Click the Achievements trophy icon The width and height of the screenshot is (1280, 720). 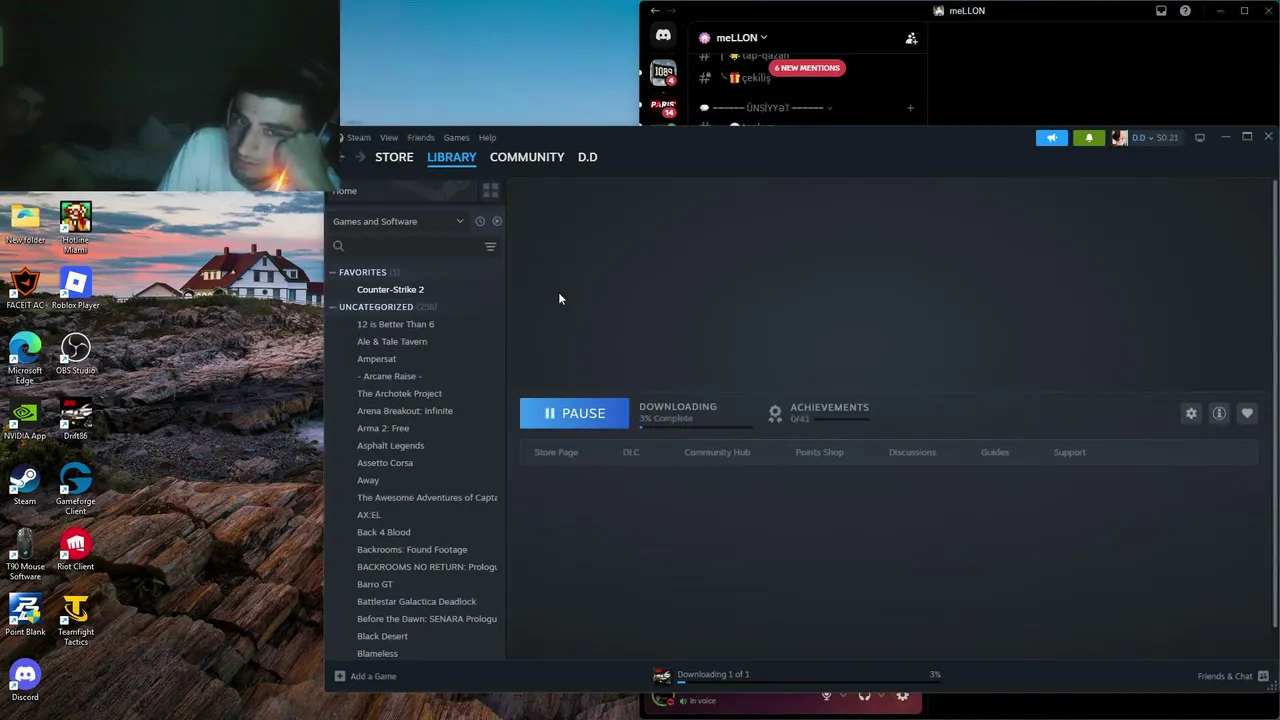coord(775,413)
